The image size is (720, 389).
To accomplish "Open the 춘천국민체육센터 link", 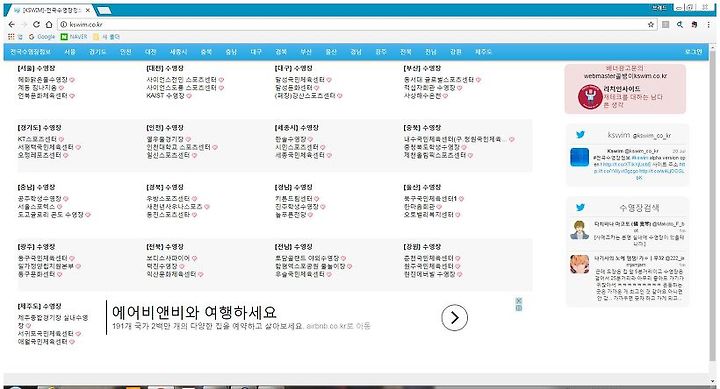I will tap(428, 258).
